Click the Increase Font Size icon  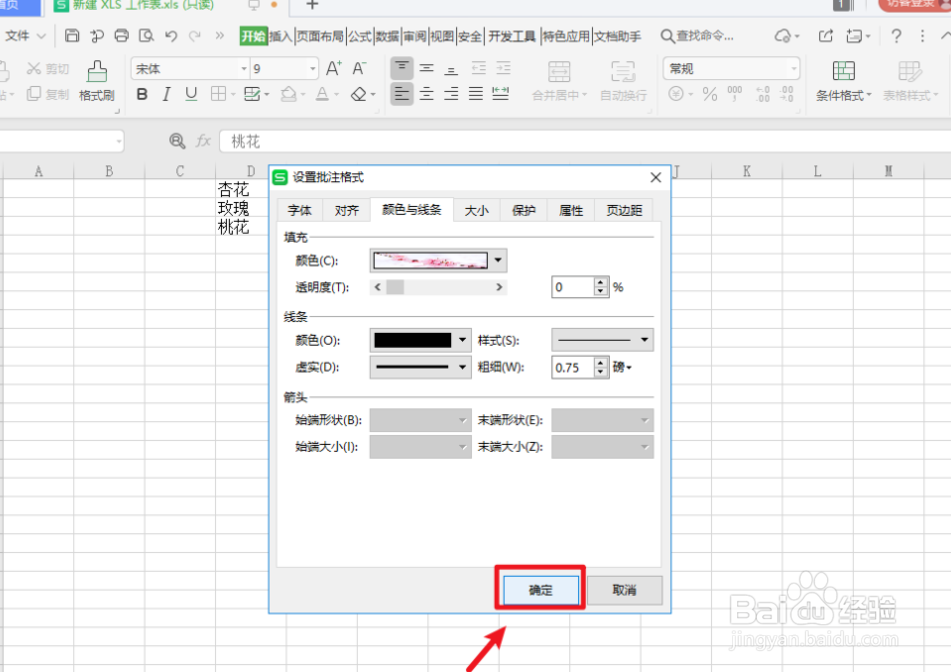(x=334, y=68)
